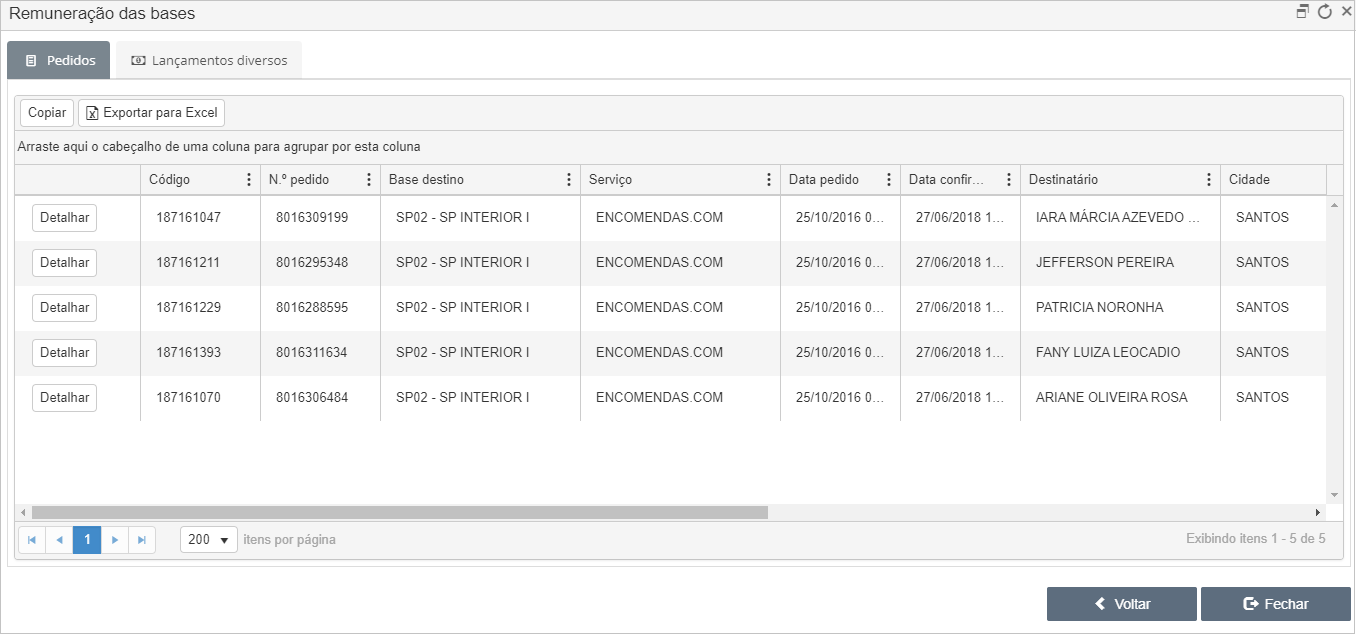Image resolution: width=1356 pixels, height=637 pixels.
Task: Export the table with Exportar para Excel
Action: click(151, 113)
